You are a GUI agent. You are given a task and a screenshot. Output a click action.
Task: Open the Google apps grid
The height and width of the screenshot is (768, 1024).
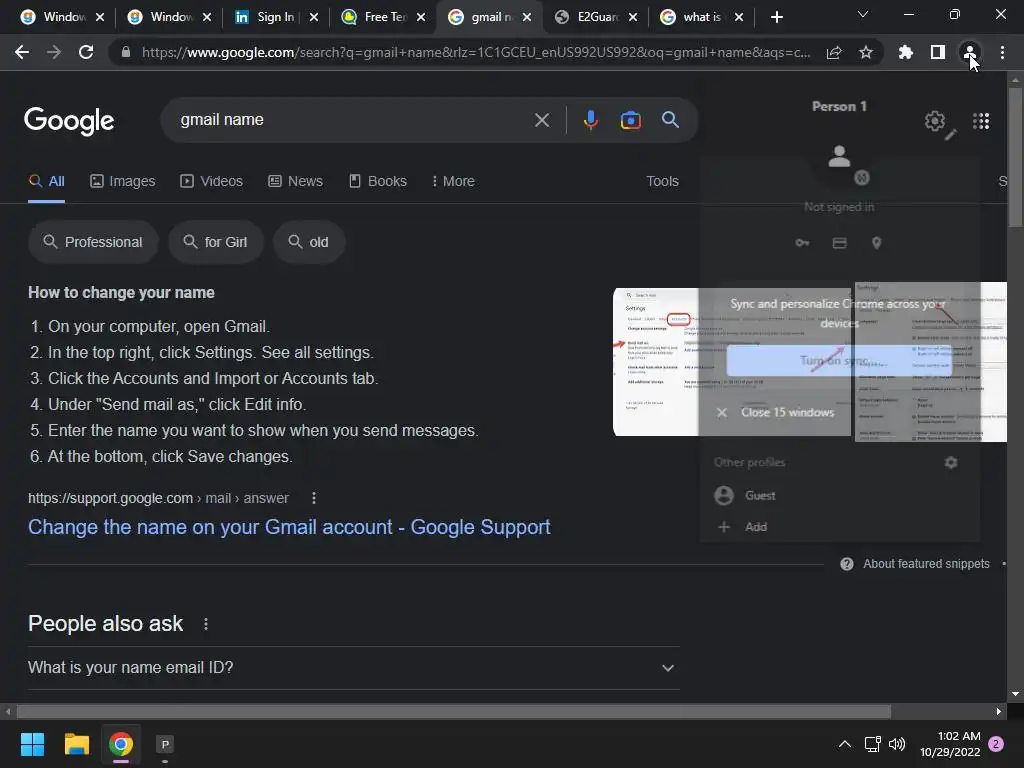981,121
